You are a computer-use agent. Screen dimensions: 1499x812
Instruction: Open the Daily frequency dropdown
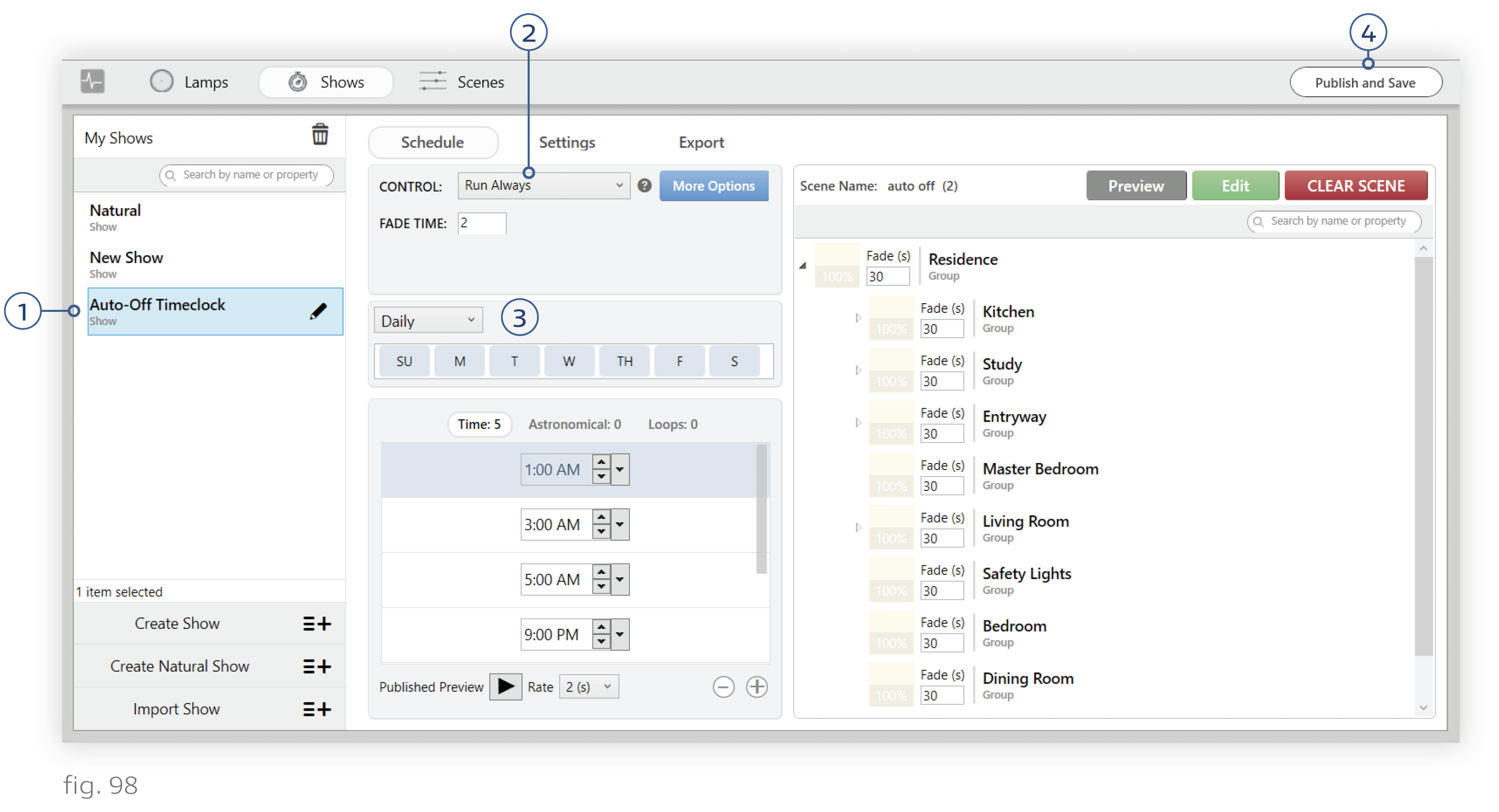point(428,321)
